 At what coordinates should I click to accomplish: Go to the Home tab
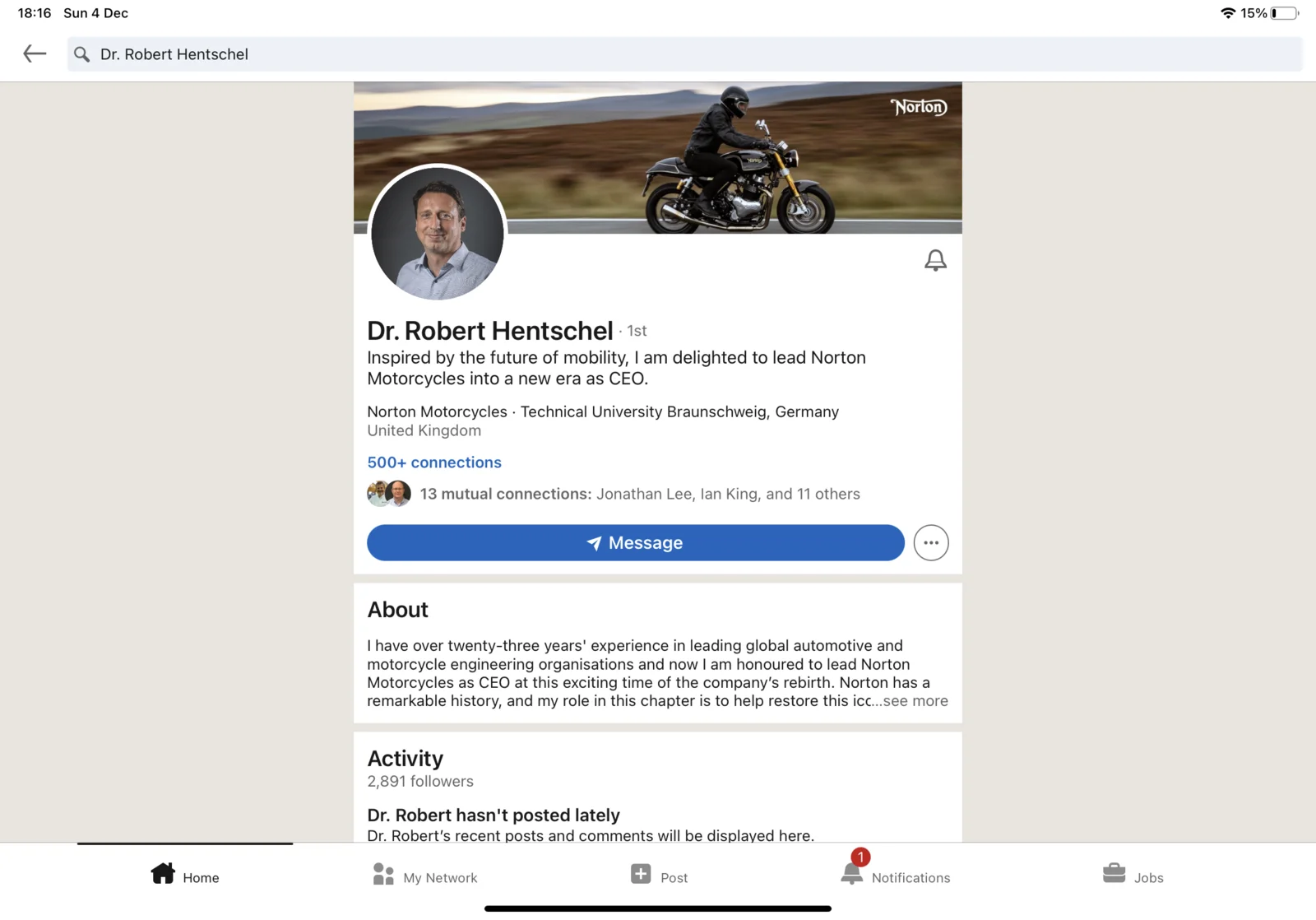185,876
